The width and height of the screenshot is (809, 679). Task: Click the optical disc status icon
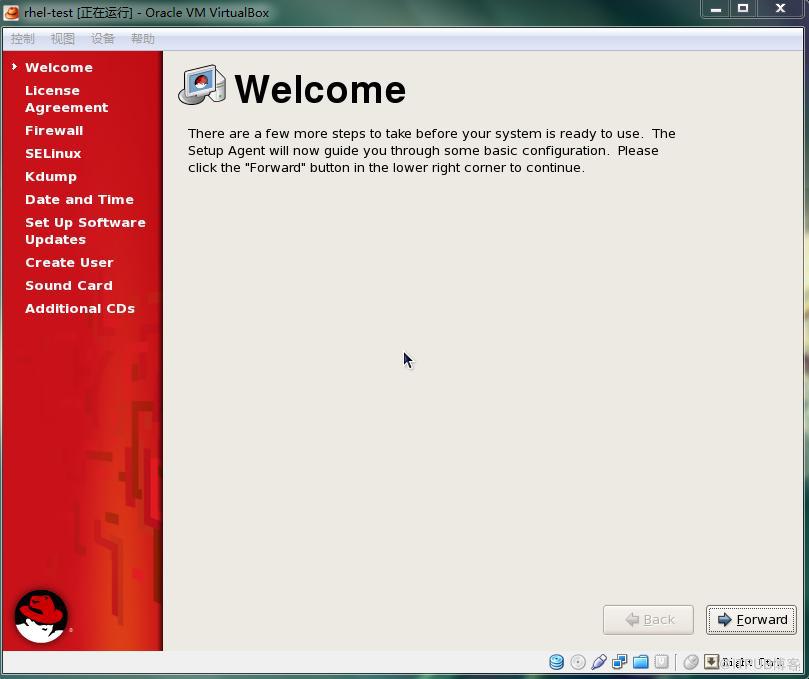(578, 662)
